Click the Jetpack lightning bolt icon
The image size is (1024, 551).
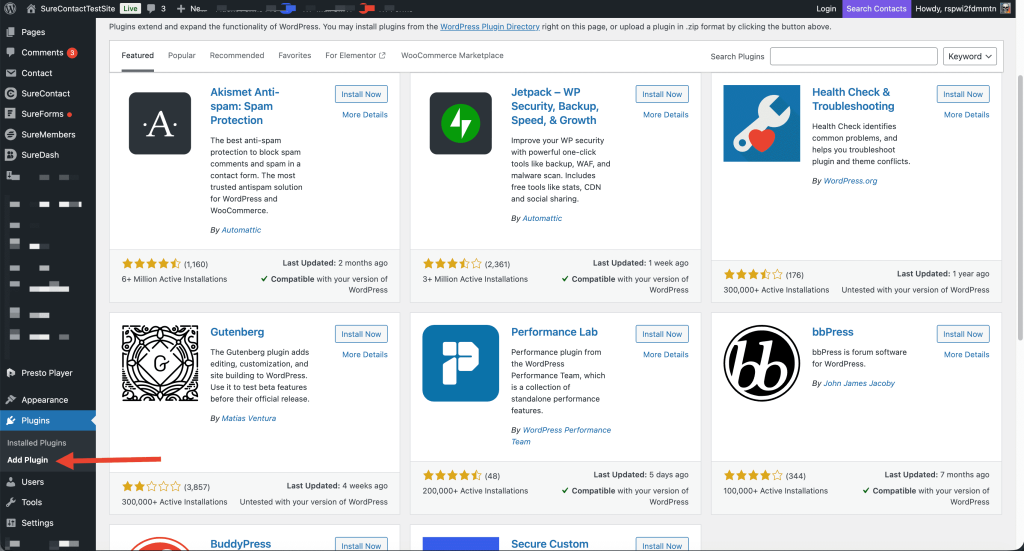(460, 123)
